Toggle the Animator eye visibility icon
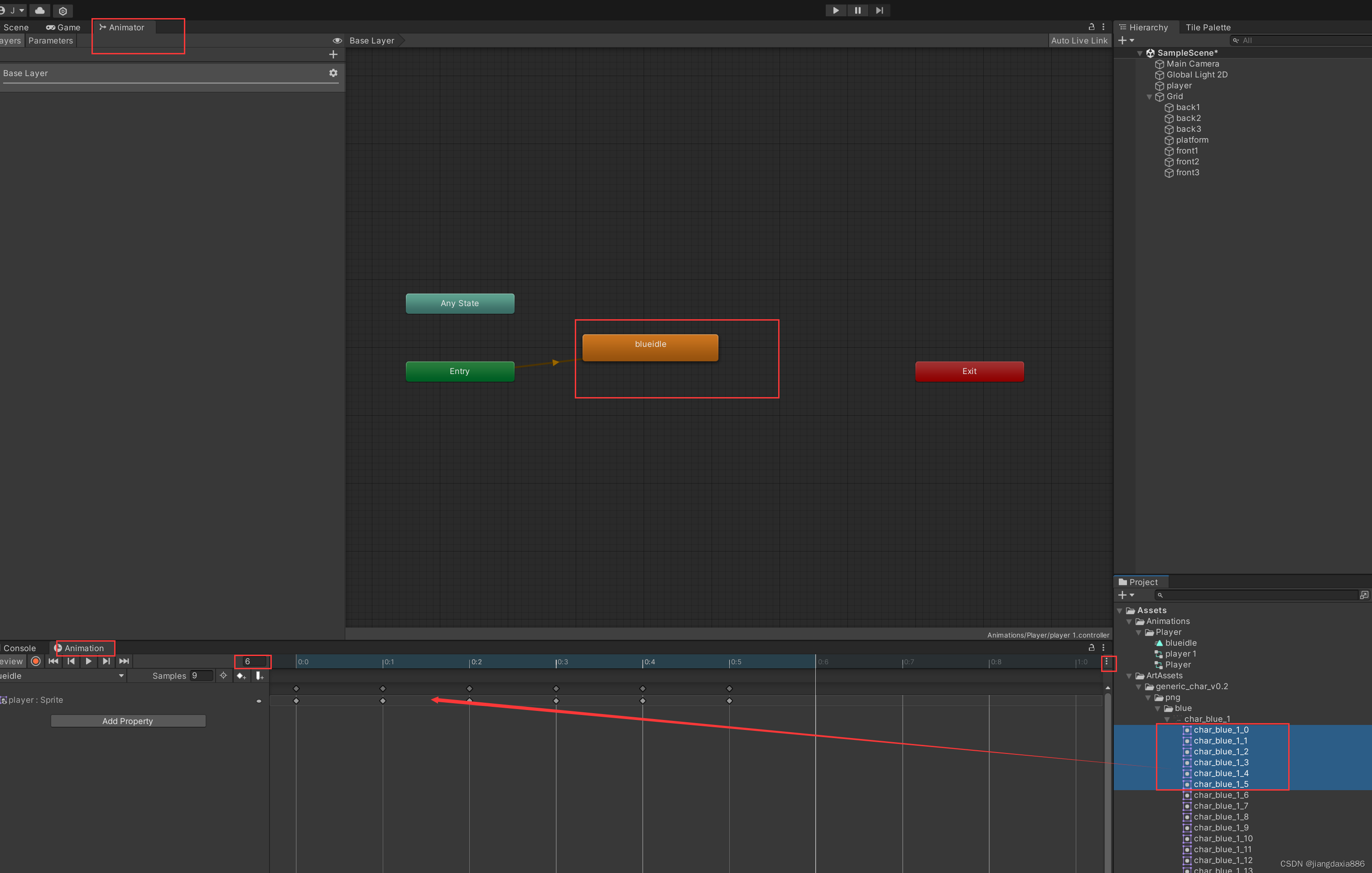1372x873 pixels. (337, 40)
